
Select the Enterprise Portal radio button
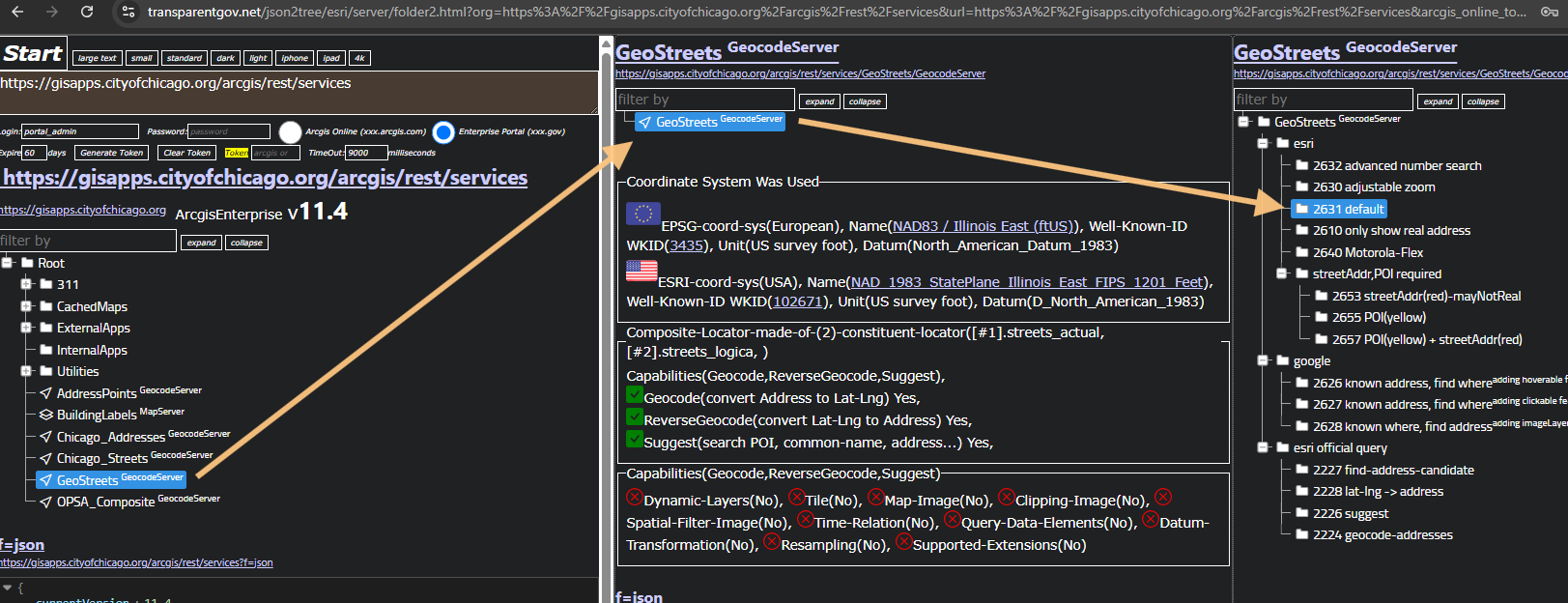click(443, 132)
